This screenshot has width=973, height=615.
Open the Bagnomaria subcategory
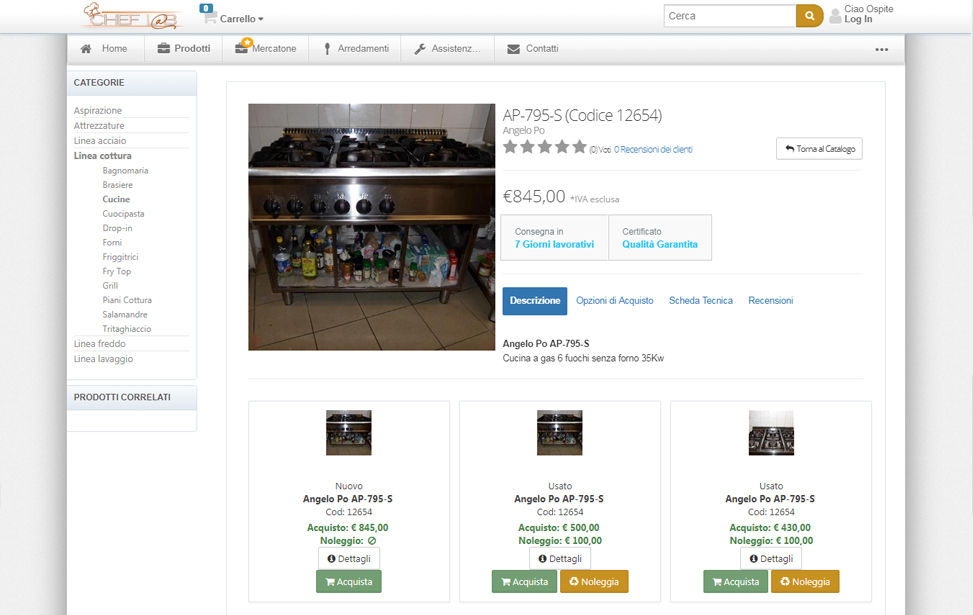pyautogui.click(x=125, y=171)
